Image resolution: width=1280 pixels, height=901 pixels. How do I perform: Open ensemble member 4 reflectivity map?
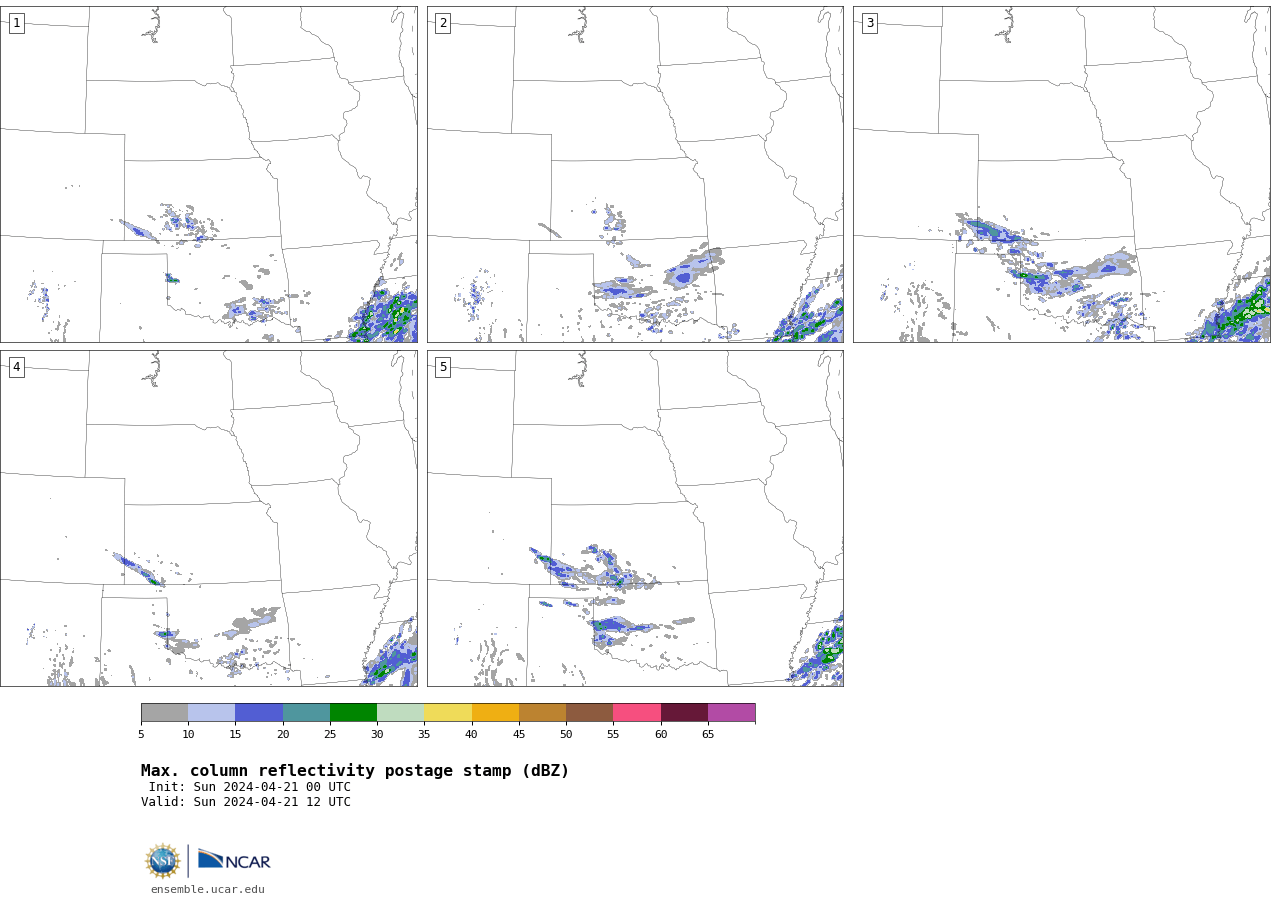pos(208,518)
